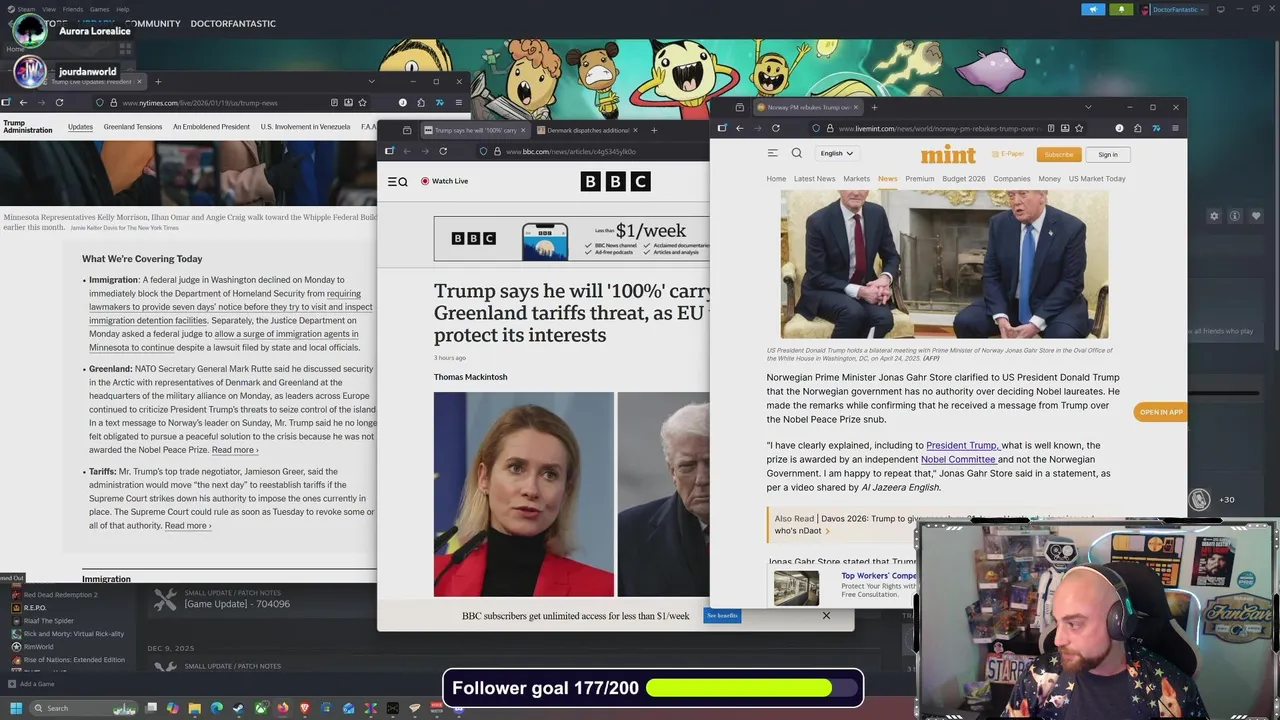The height and width of the screenshot is (720, 1280).
Task: Open Steam from the Windows taskbar
Action: pyautogui.click(x=238, y=708)
